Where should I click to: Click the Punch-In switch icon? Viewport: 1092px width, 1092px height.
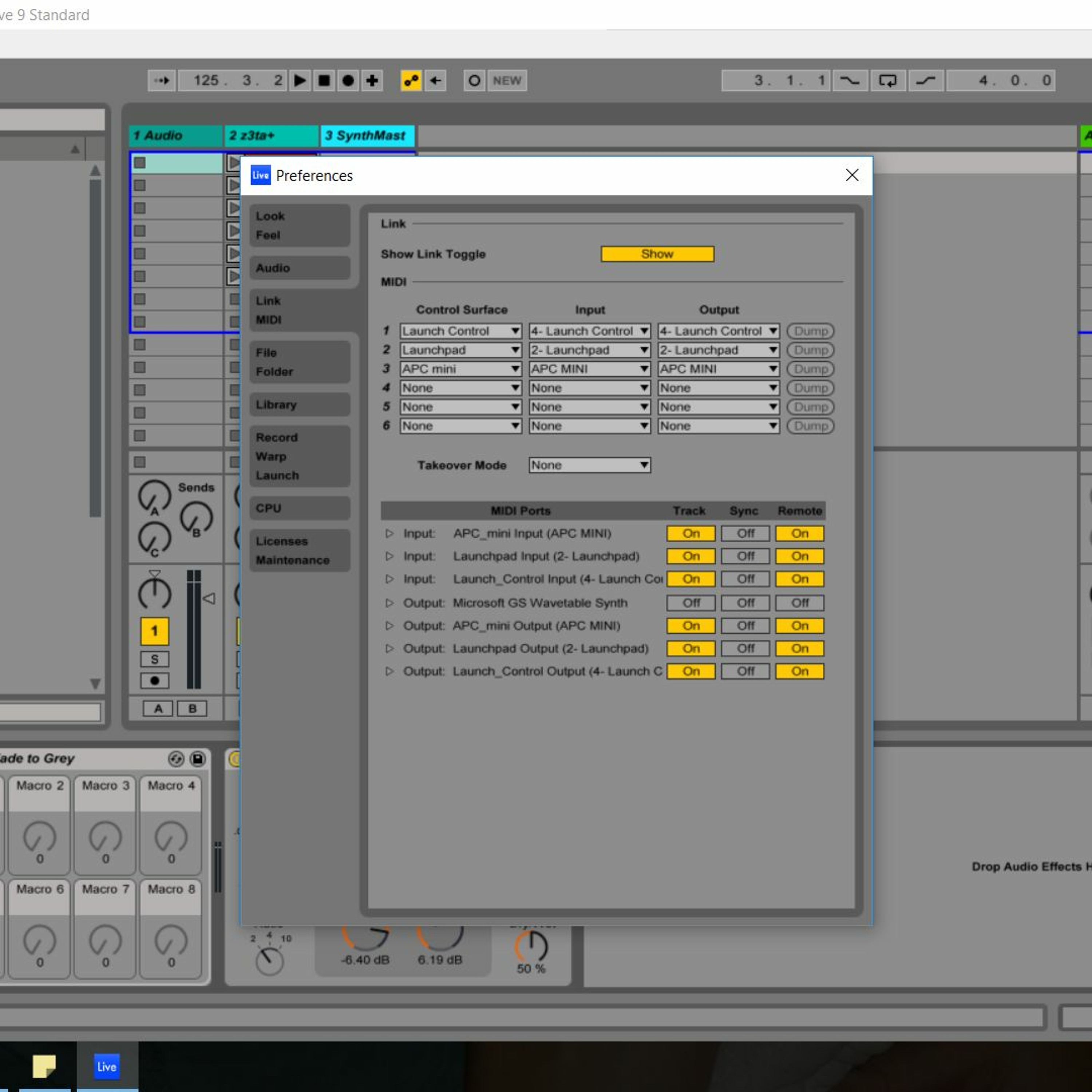pyautogui.click(x=850, y=80)
